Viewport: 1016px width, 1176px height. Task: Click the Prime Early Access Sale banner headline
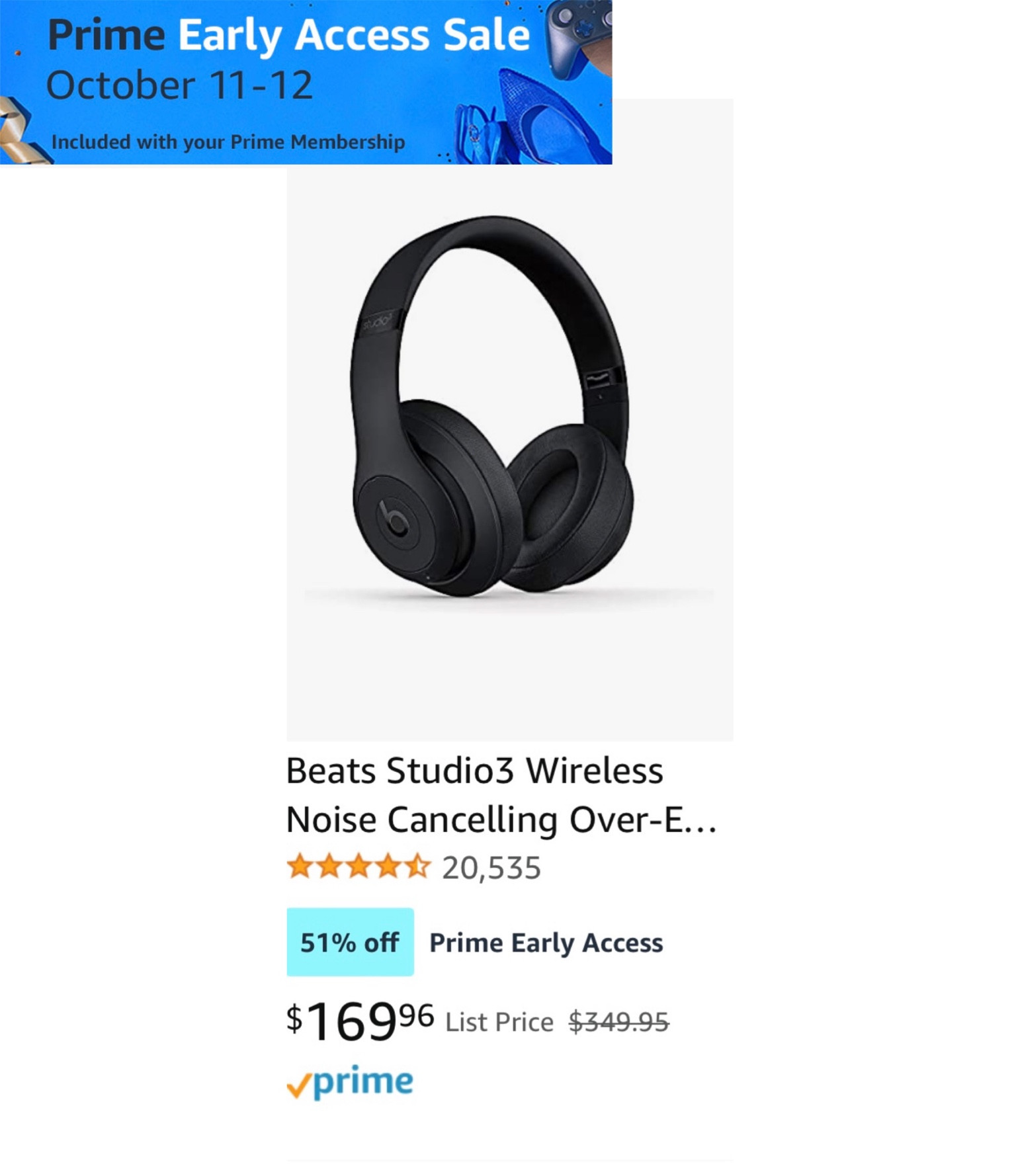click(x=288, y=34)
